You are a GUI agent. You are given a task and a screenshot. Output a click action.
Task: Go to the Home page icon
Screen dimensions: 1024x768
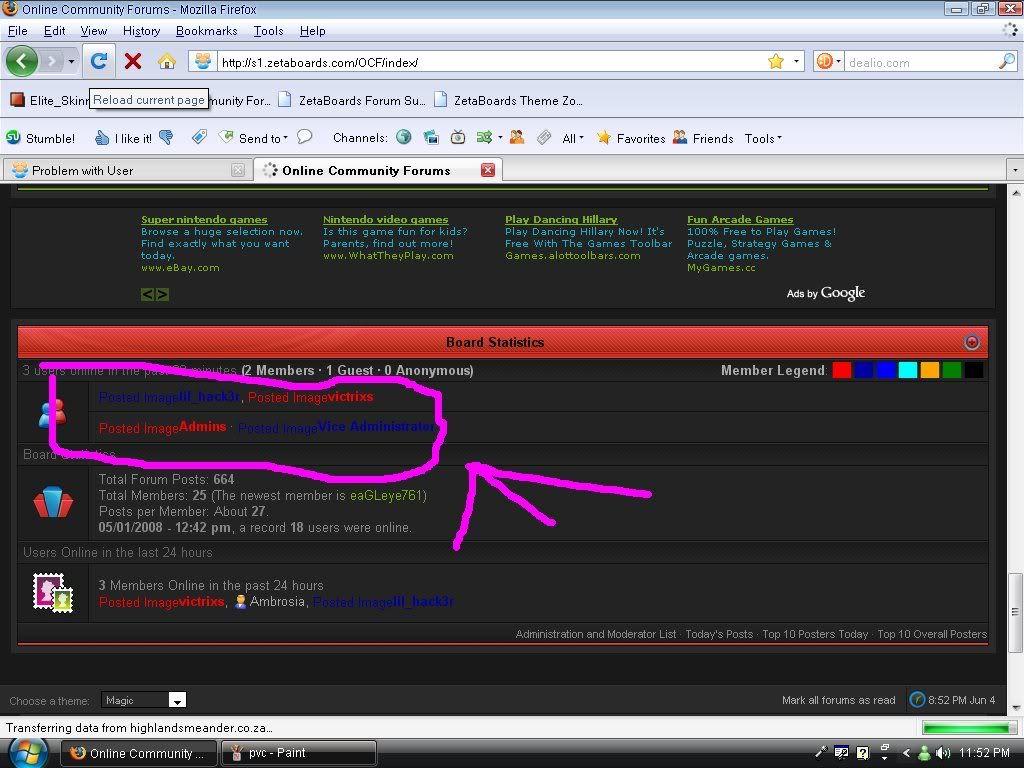(166, 61)
